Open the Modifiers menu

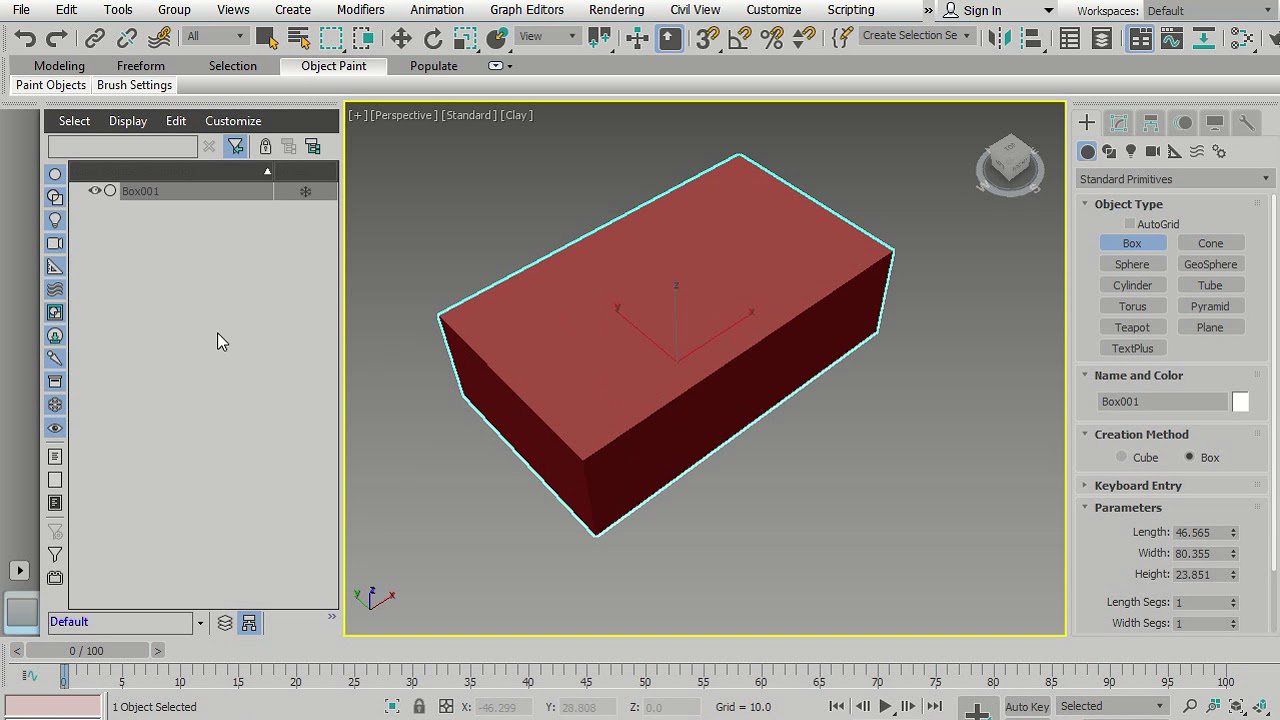pyautogui.click(x=360, y=10)
